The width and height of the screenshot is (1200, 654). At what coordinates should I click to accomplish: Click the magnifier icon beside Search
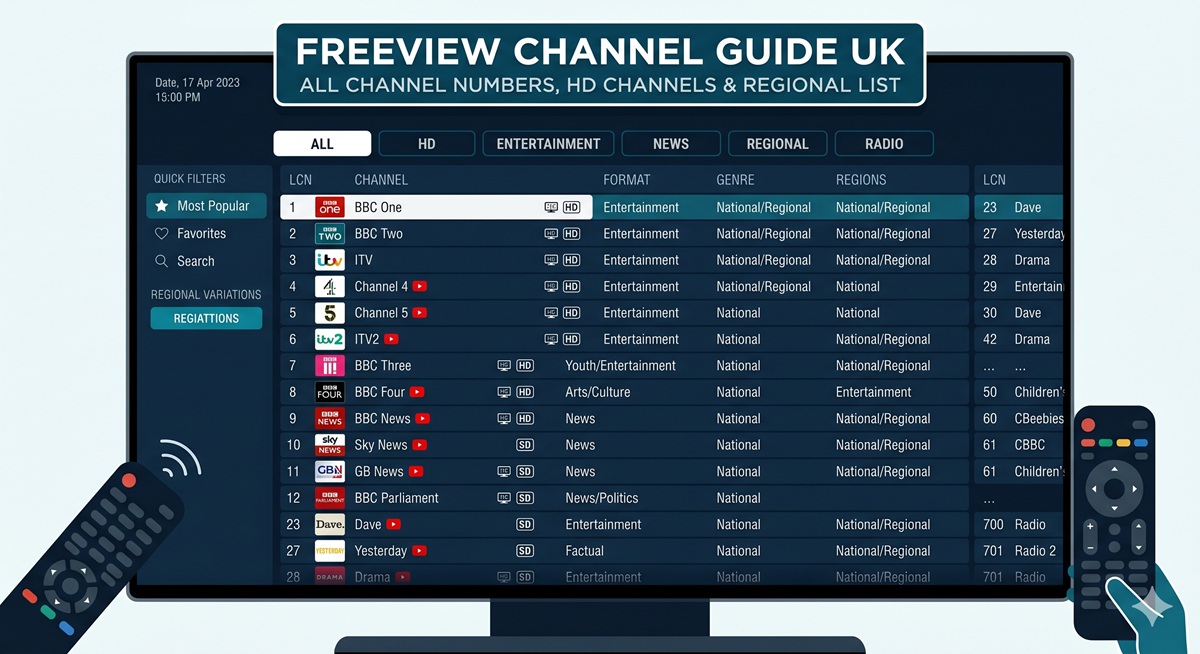(162, 261)
